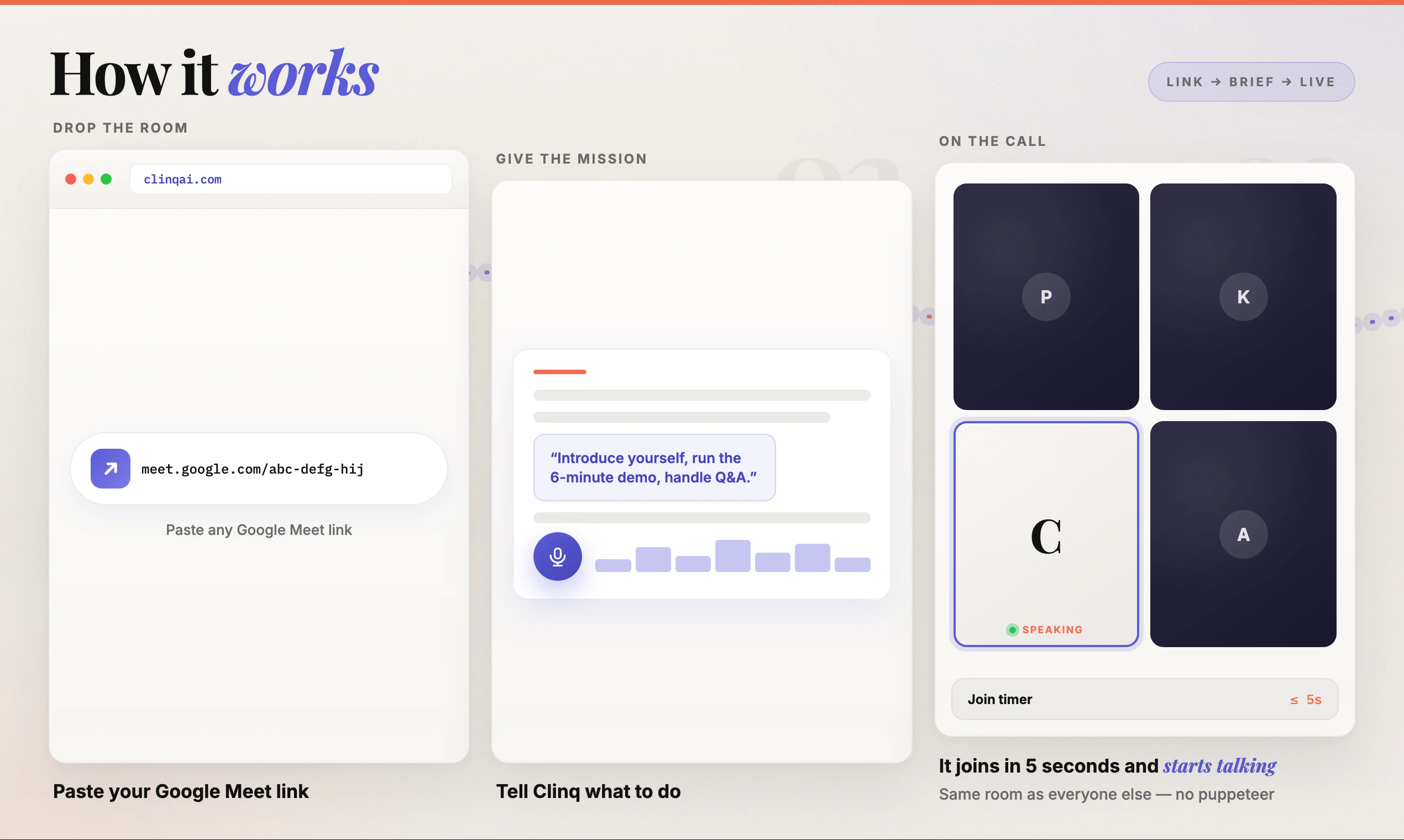Click the yellow window control dot

(88, 180)
